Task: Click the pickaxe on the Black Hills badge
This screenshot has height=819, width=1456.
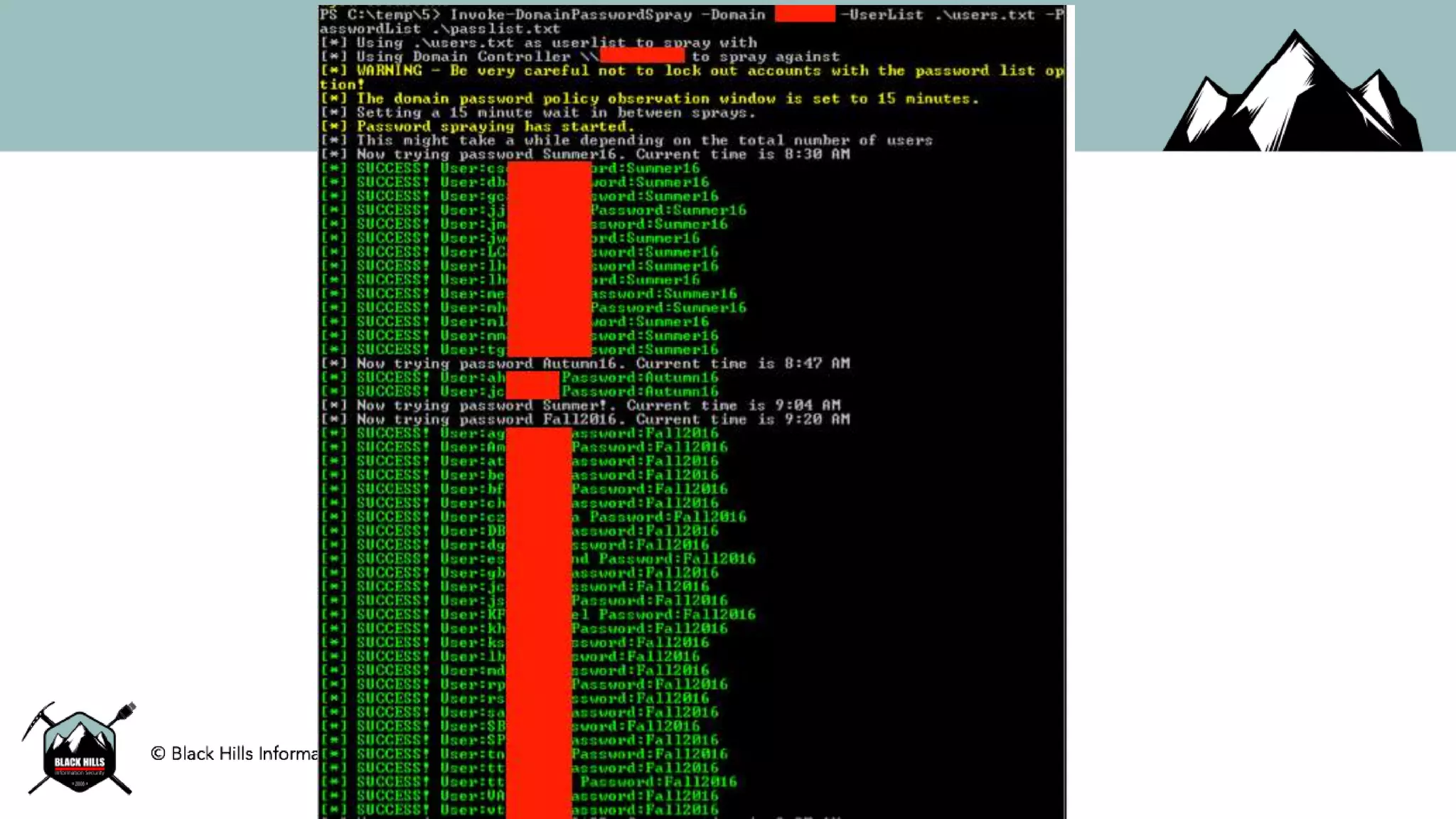Action: (x=39, y=718)
